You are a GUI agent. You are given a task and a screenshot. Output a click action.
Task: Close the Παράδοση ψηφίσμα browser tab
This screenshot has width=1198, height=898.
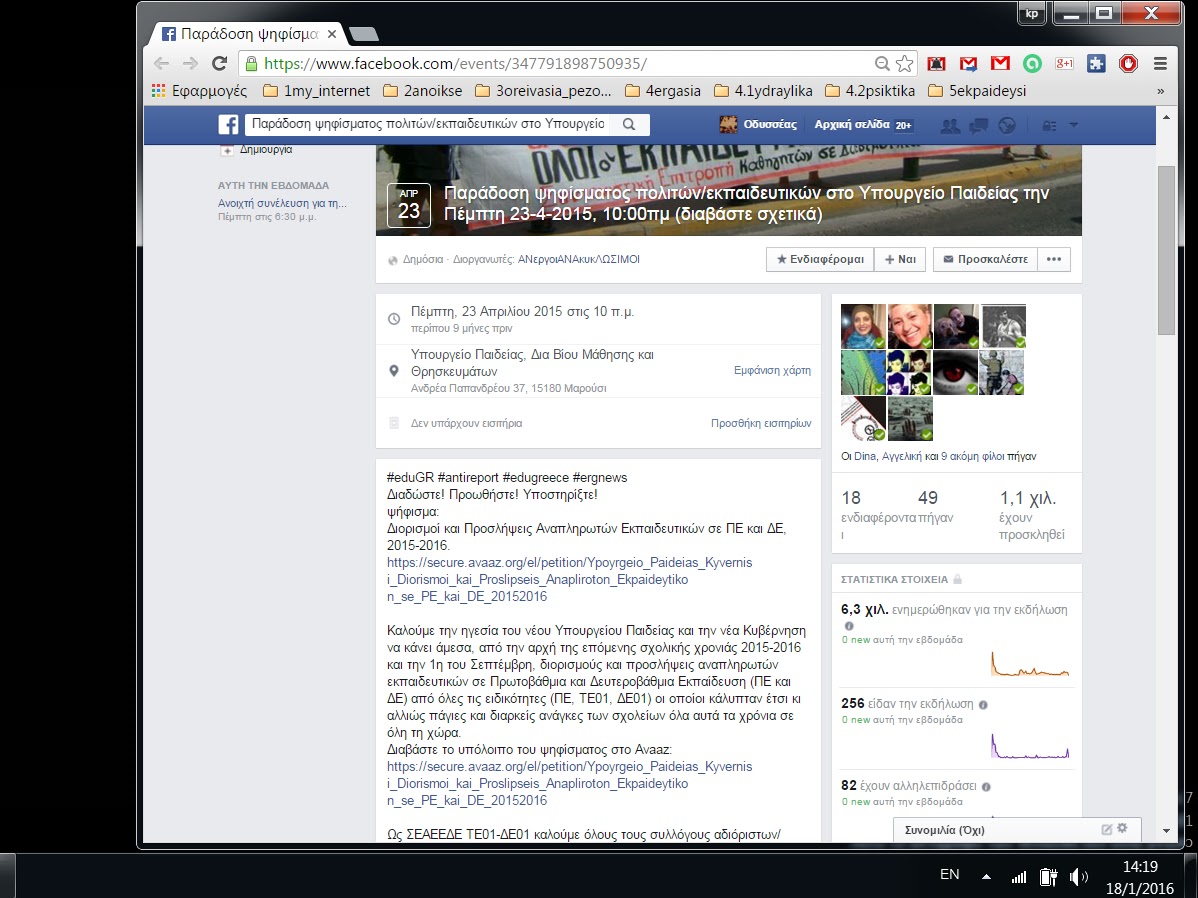[x=332, y=34]
